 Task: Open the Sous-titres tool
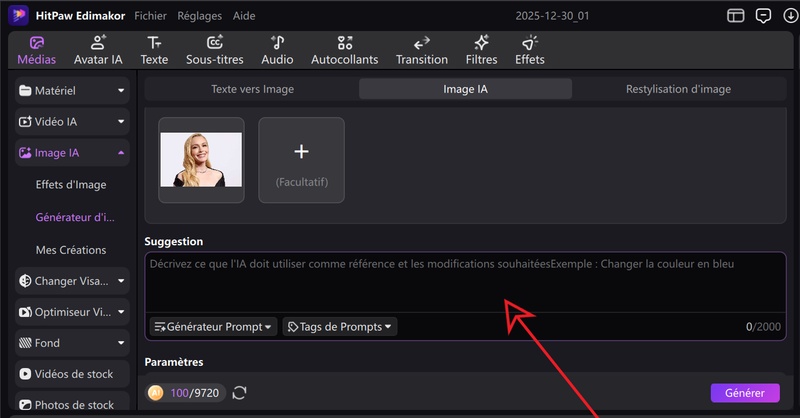[215, 51]
